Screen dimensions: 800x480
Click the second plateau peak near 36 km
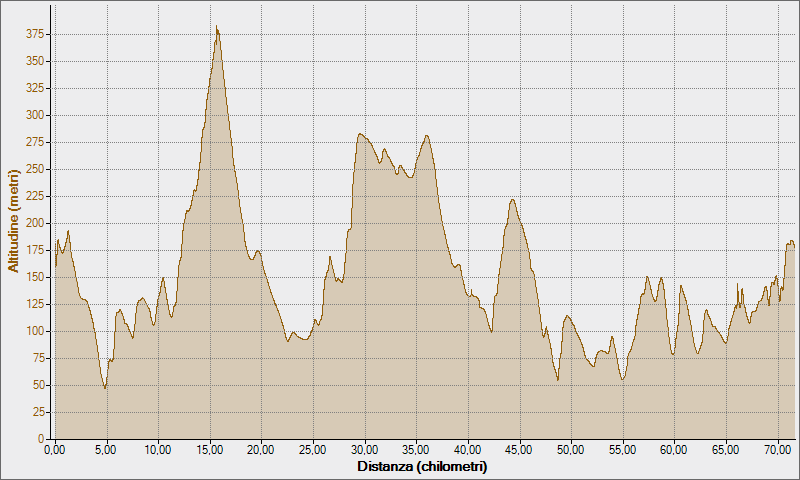pyautogui.click(x=427, y=136)
